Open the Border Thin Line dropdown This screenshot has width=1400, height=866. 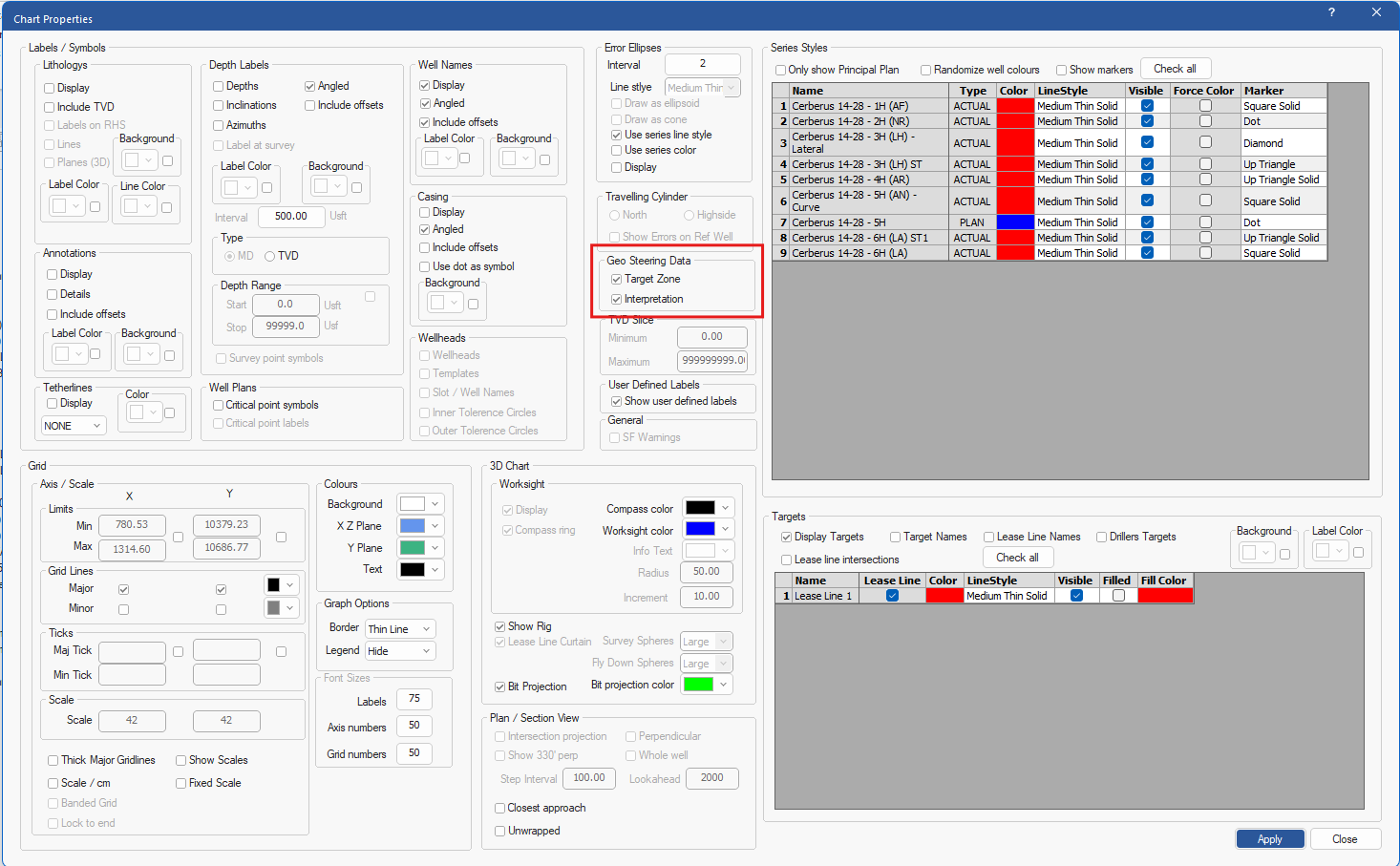pos(400,629)
